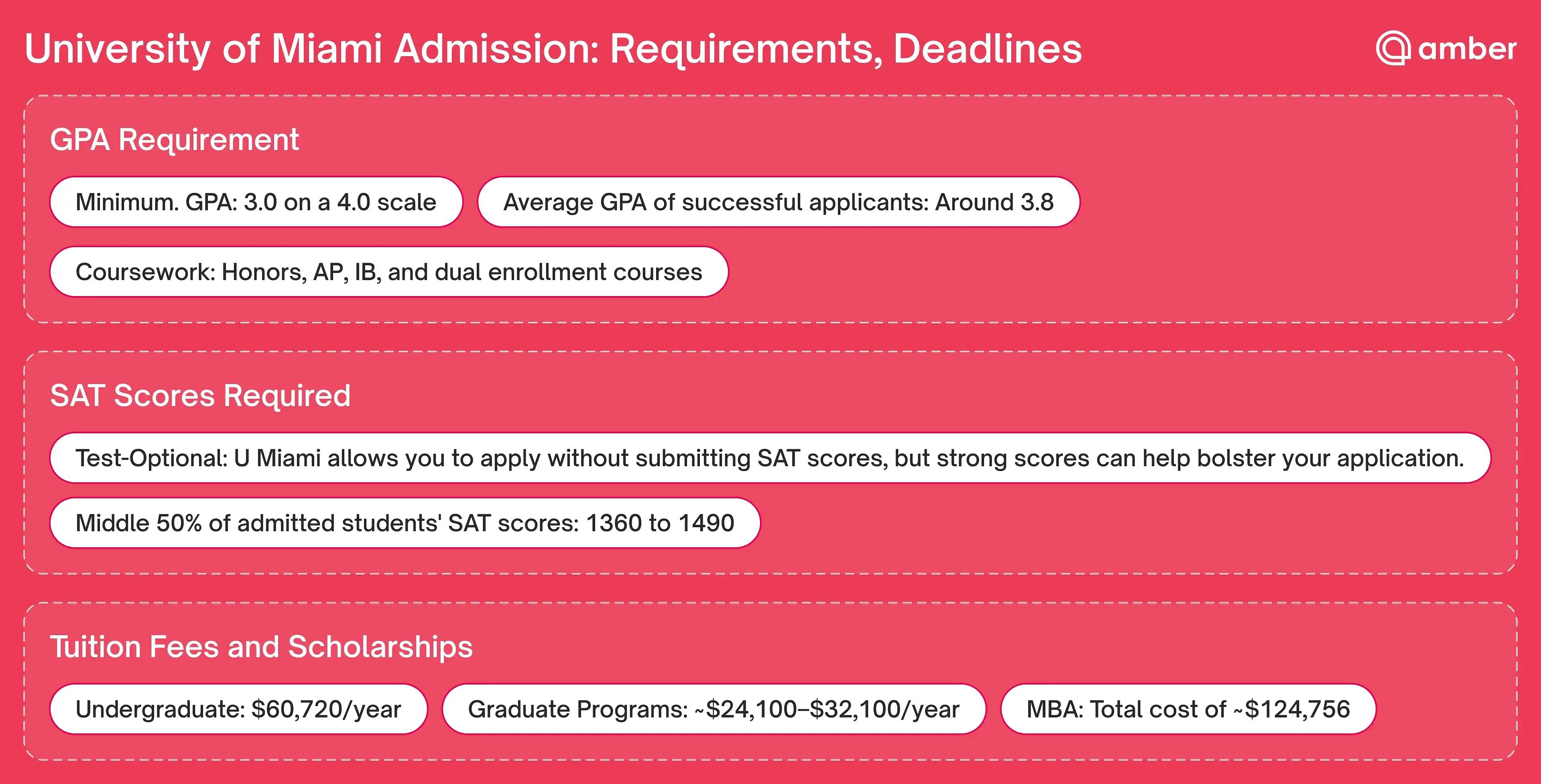Select the Middle 50% SAT scores pill
Viewport: 1541px width, 784px height.
(405, 523)
